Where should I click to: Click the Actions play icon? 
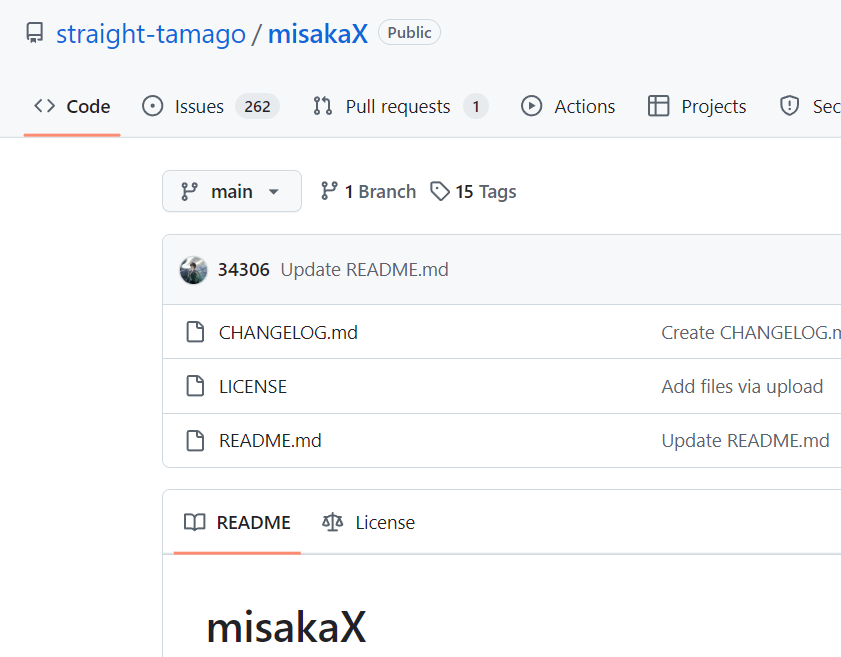[x=532, y=106]
